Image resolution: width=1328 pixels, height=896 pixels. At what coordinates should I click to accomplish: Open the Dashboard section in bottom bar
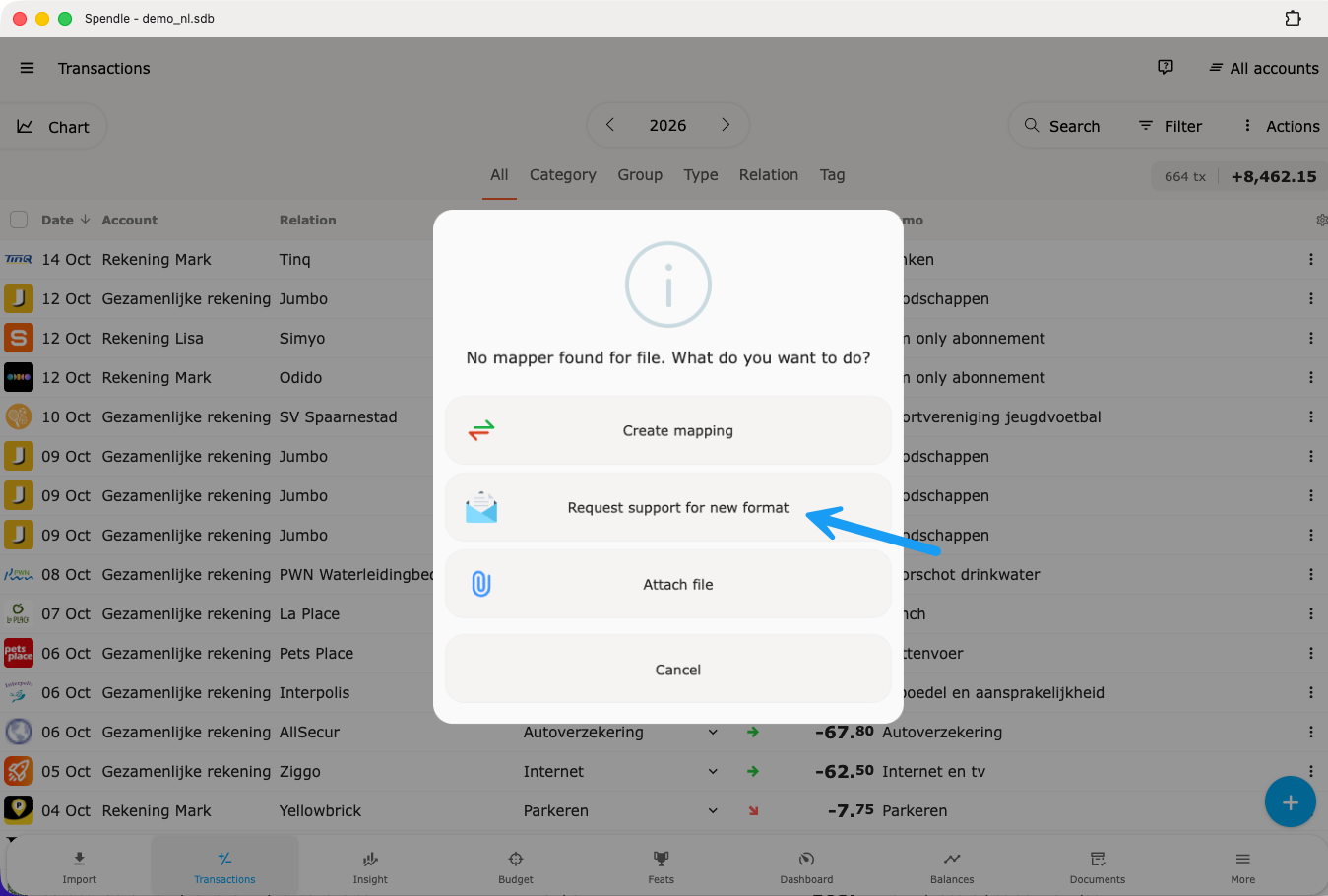click(806, 867)
